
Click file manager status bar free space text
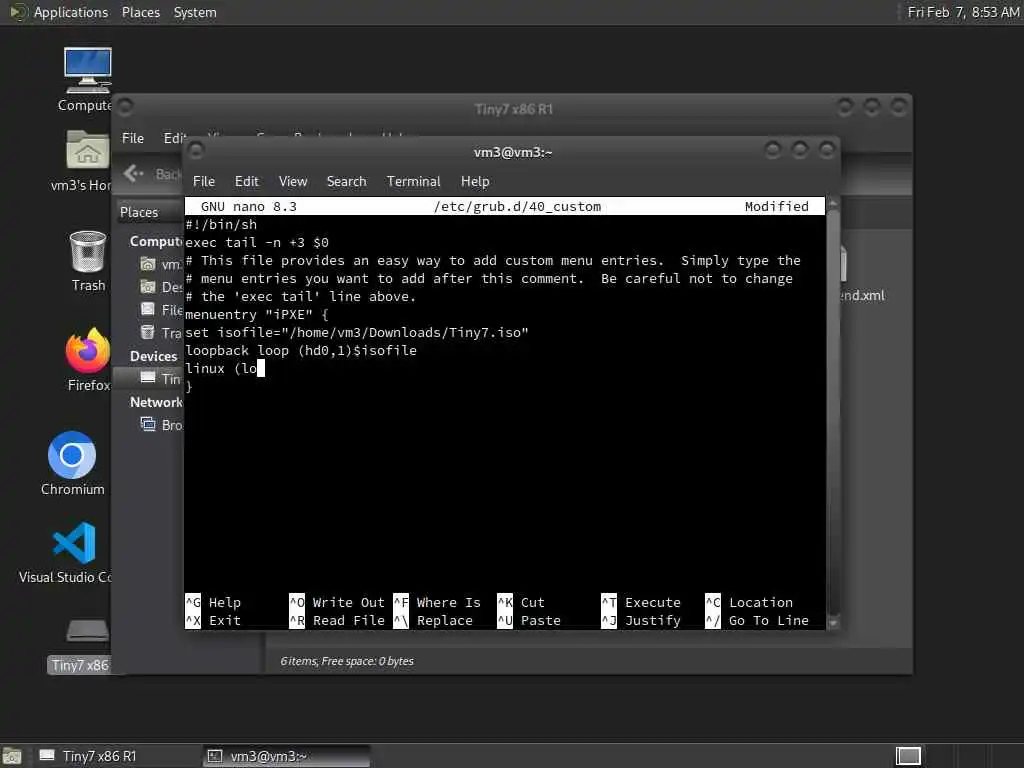pyautogui.click(x=347, y=661)
